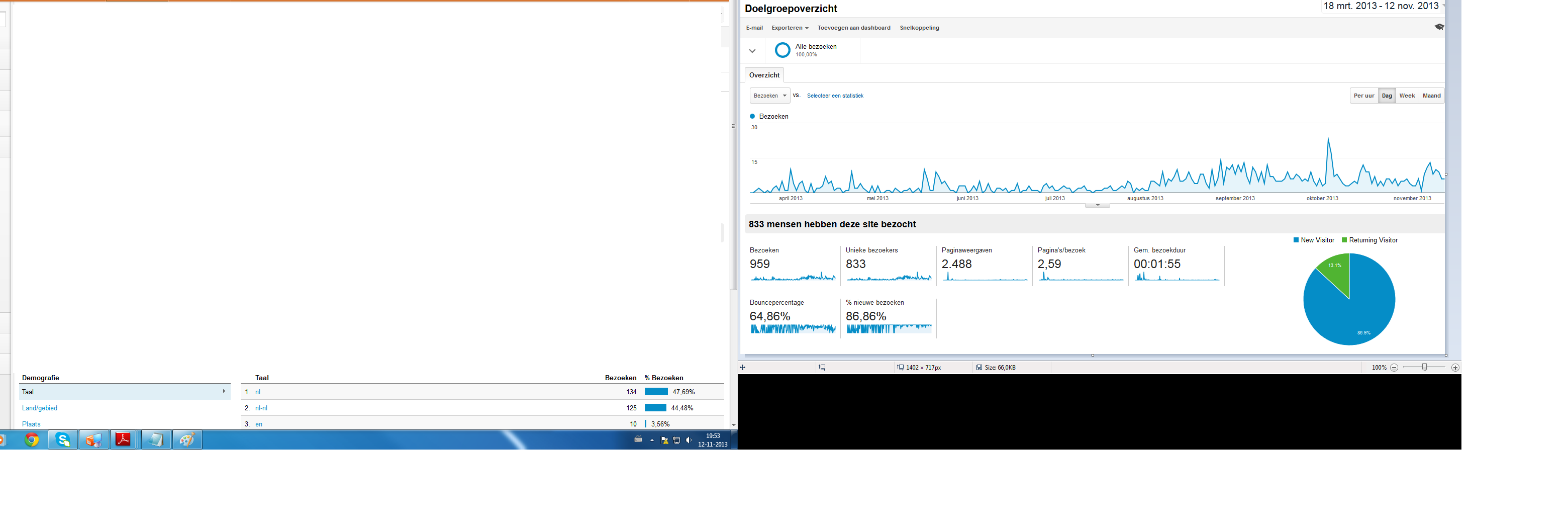Select the Overzicht tab
The height and width of the screenshot is (528, 1568).
click(764, 75)
